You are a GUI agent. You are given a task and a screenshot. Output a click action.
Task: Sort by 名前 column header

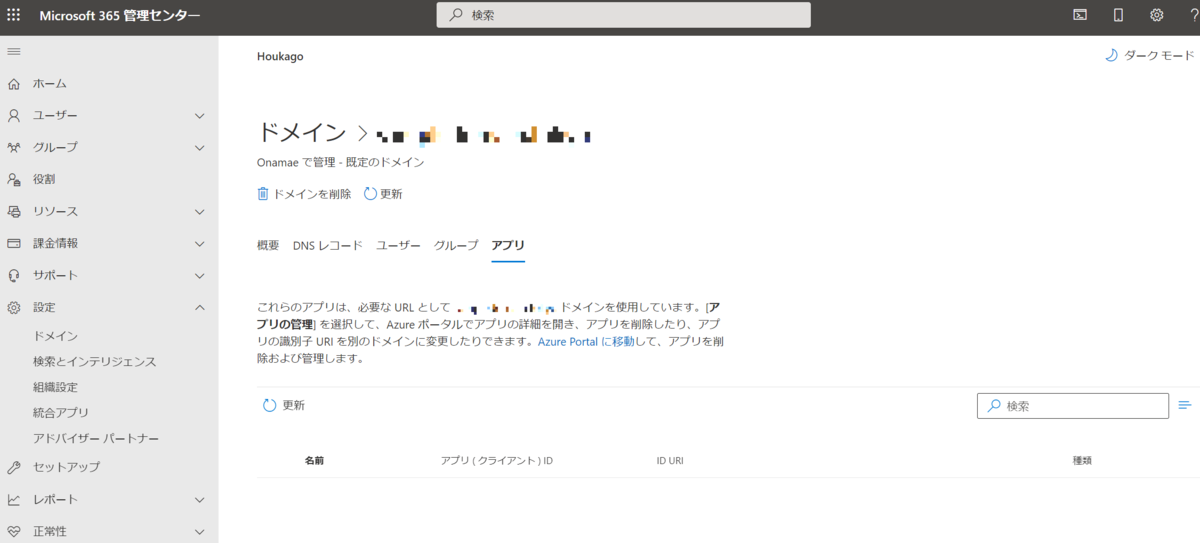(314, 461)
